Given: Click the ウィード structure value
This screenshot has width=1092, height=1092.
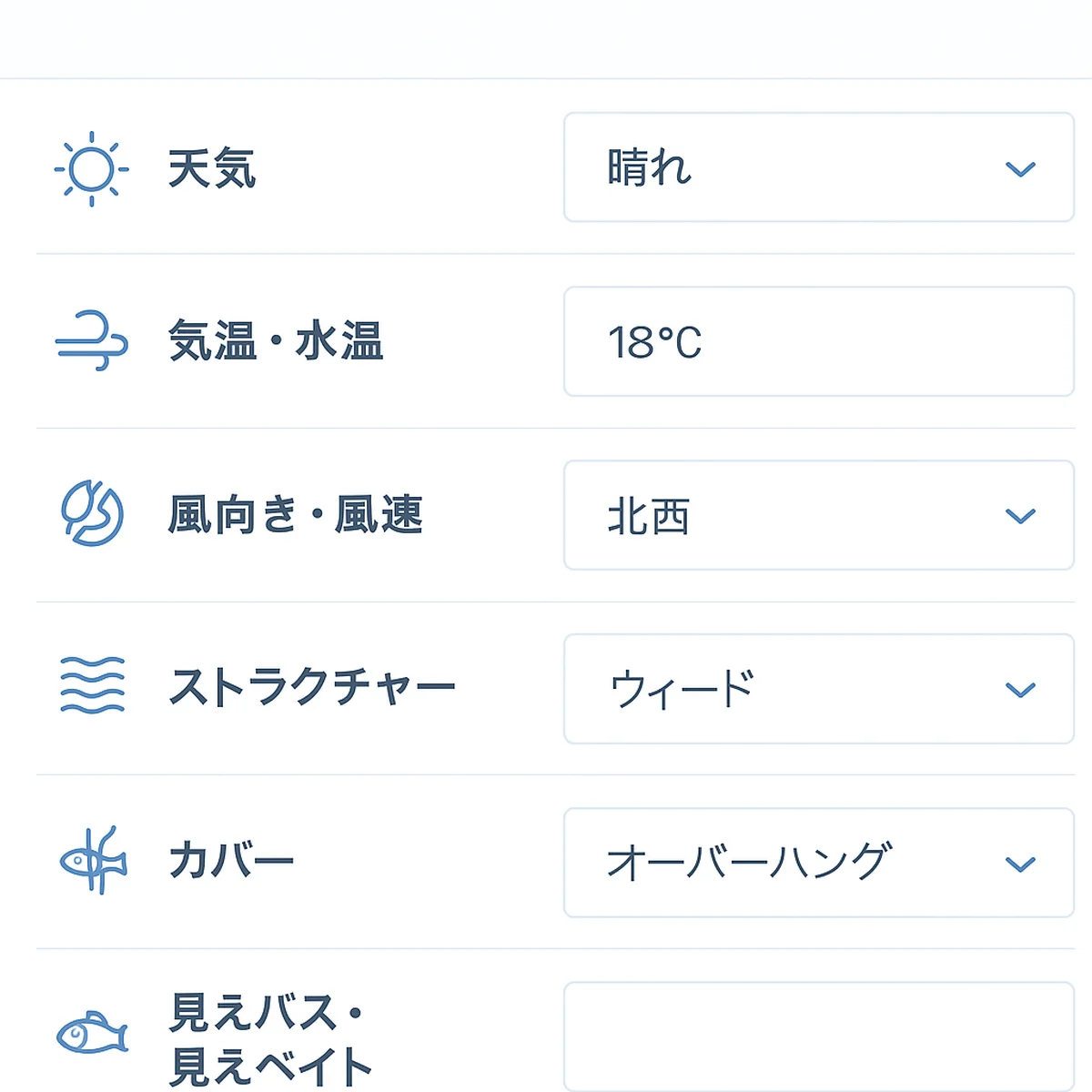Looking at the screenshot, I should pos(681,689).
